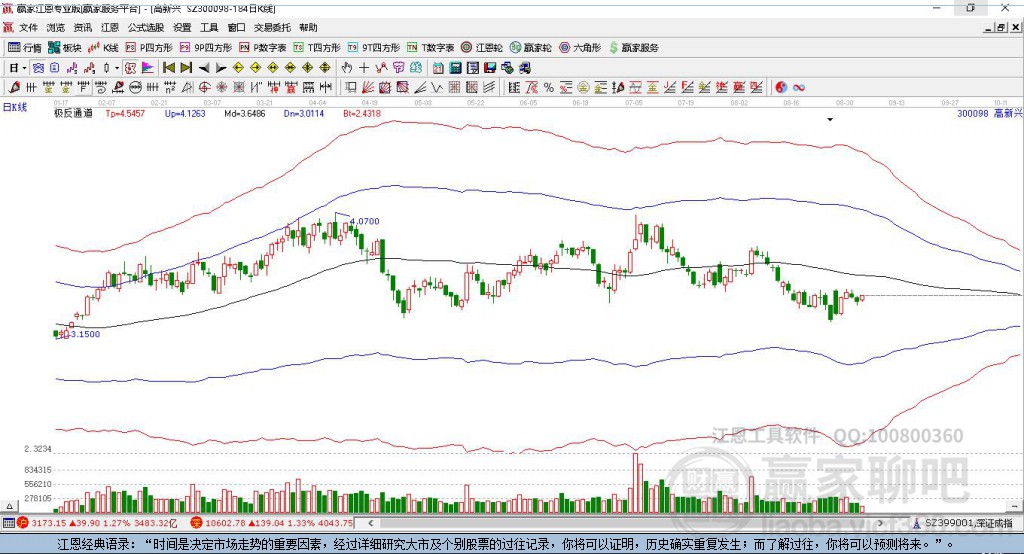Click the n² drawing tool icon
Viewport: 1024px width, 554px height.
pyautogui.click(x=170, y=87)
